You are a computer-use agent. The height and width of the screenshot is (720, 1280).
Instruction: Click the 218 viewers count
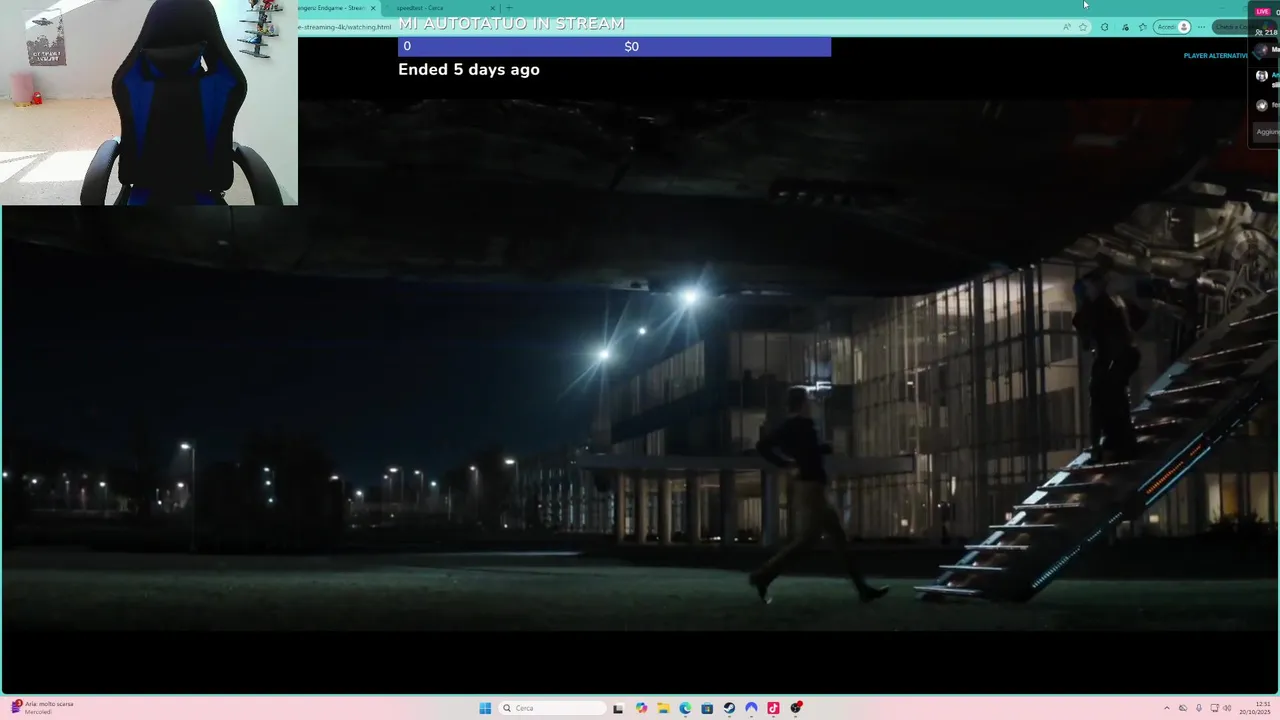[x=1267, y=33]
